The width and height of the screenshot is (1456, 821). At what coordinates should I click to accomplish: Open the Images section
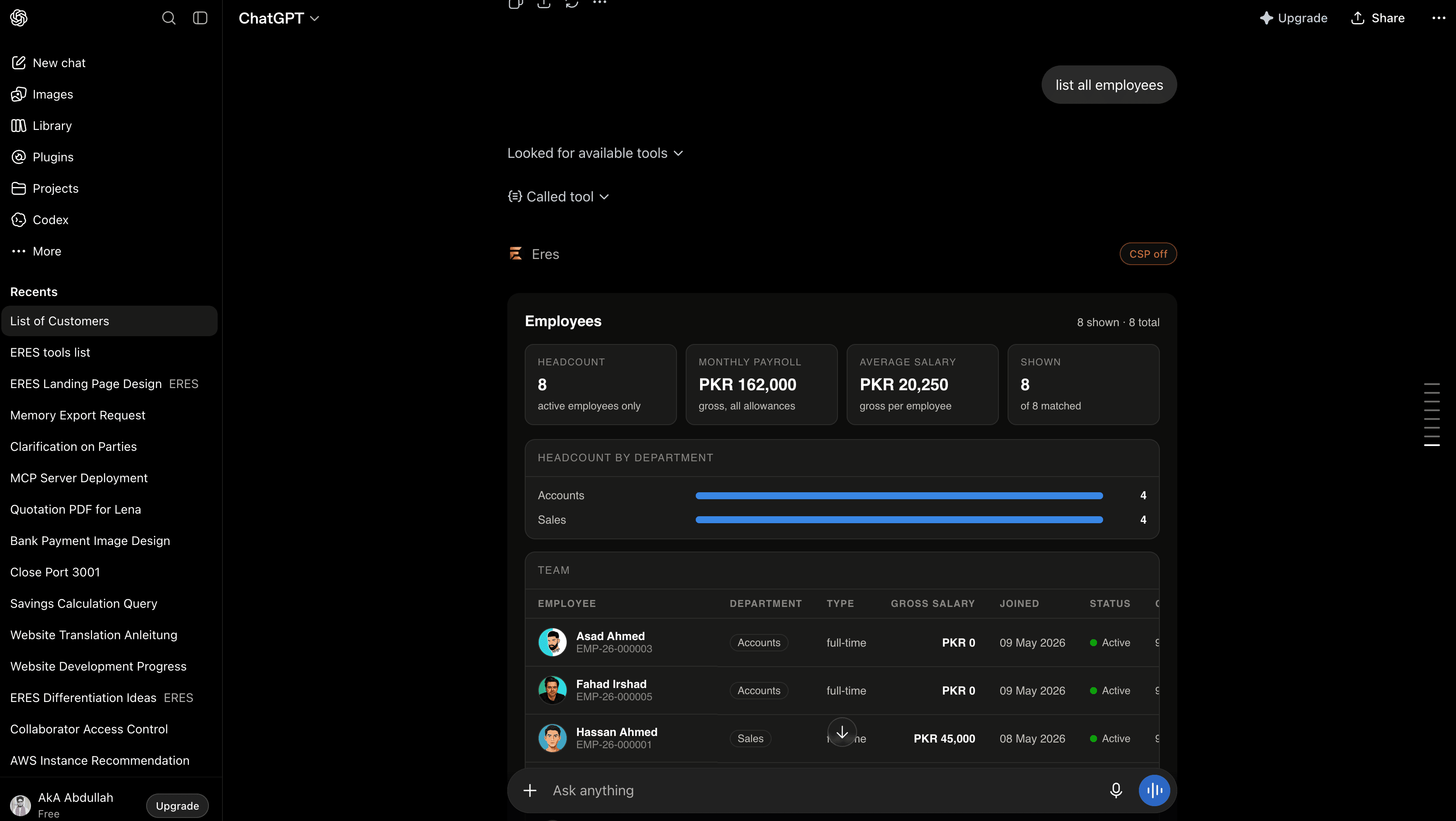coord(109,94)
